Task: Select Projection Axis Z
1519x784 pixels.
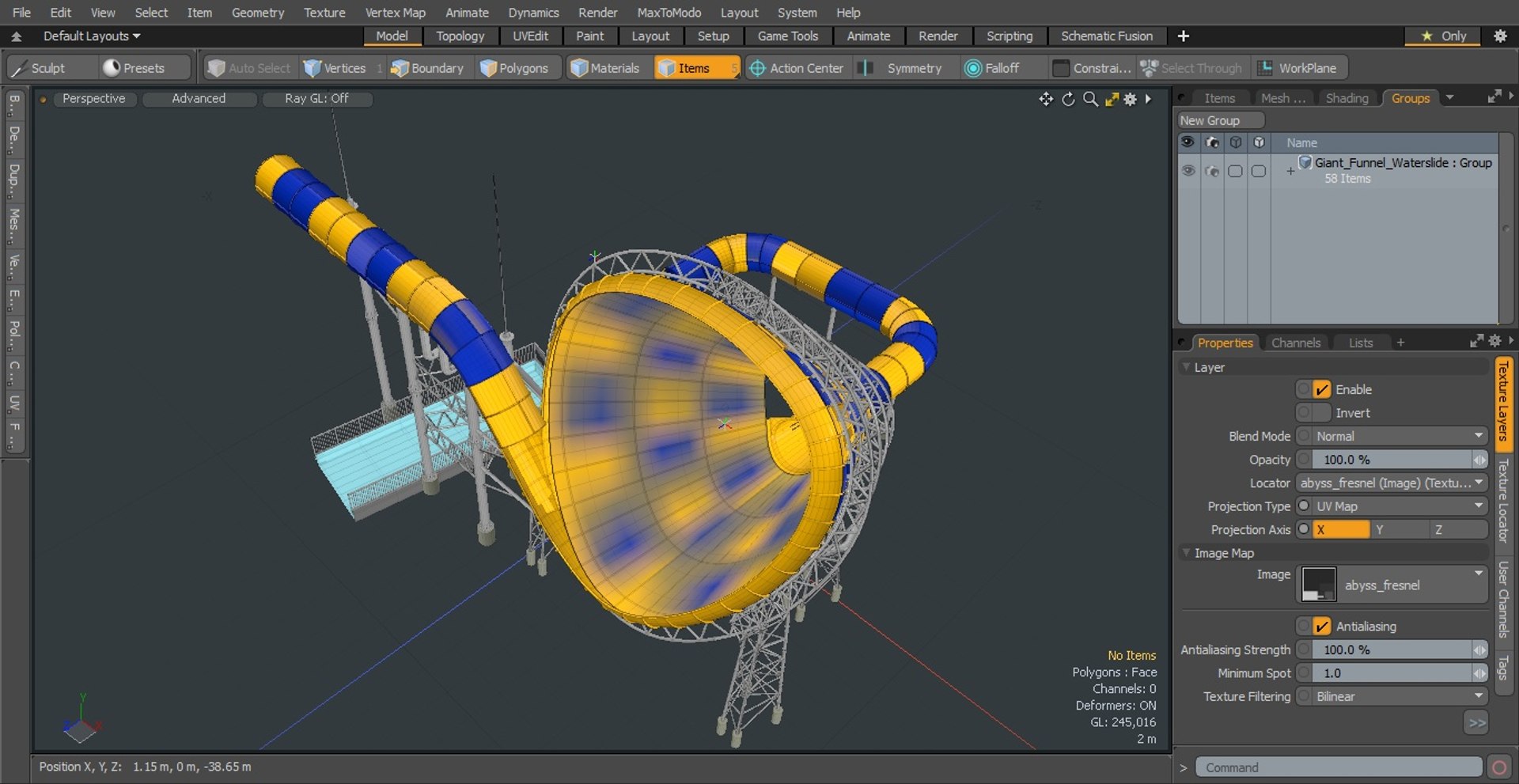Action: coord(1459,529)
